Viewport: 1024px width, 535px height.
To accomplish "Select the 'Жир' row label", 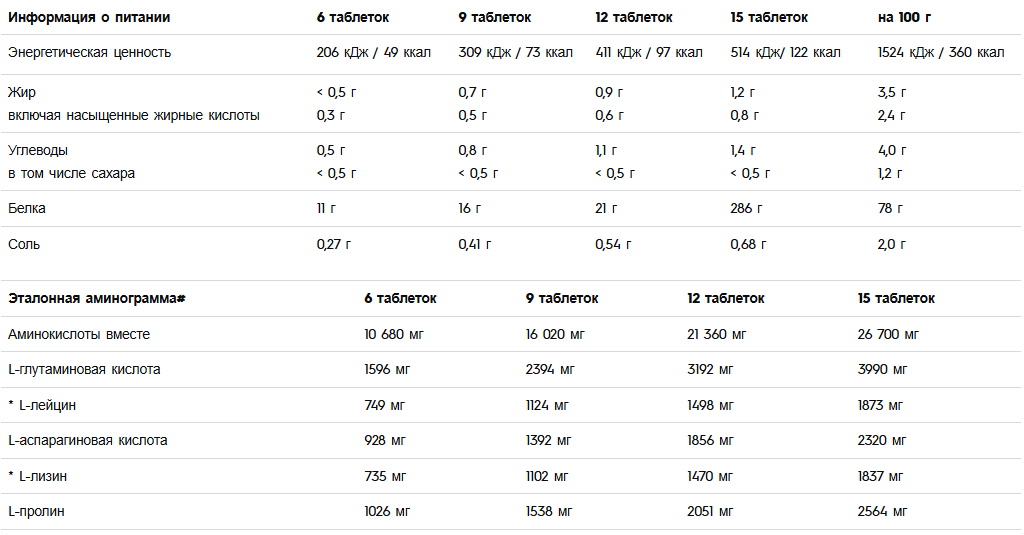I will (22, 93).
